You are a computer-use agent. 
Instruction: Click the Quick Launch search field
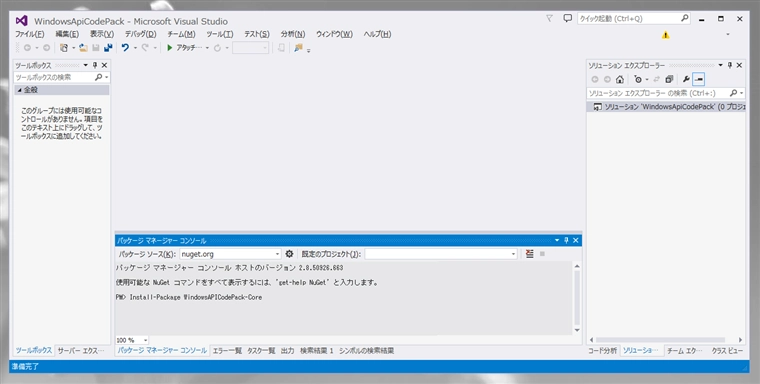point(633,18)
